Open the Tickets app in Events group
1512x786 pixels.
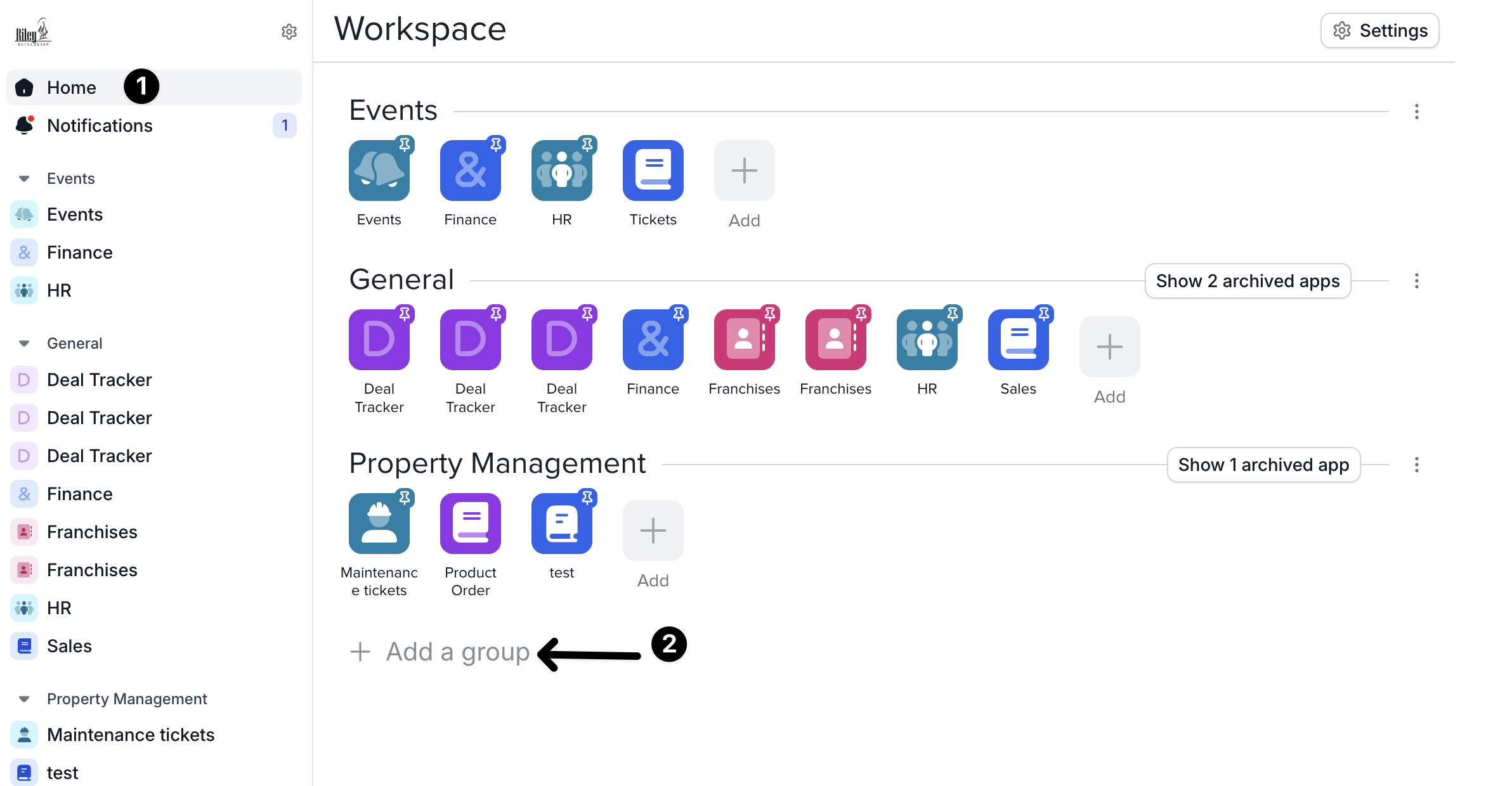tap(653, 171)
